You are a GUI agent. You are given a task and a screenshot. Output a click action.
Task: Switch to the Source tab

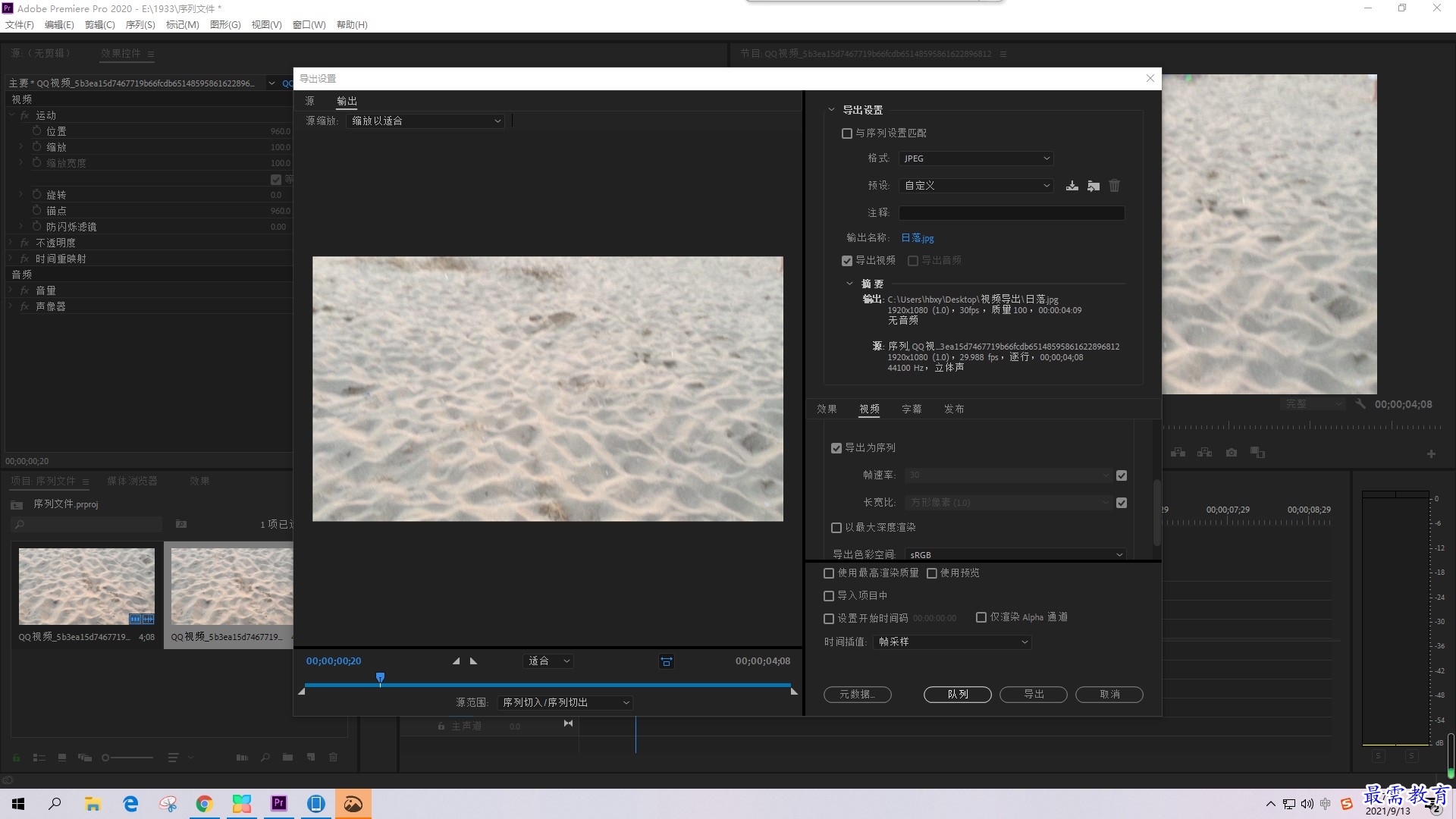[x=309, y=101]
